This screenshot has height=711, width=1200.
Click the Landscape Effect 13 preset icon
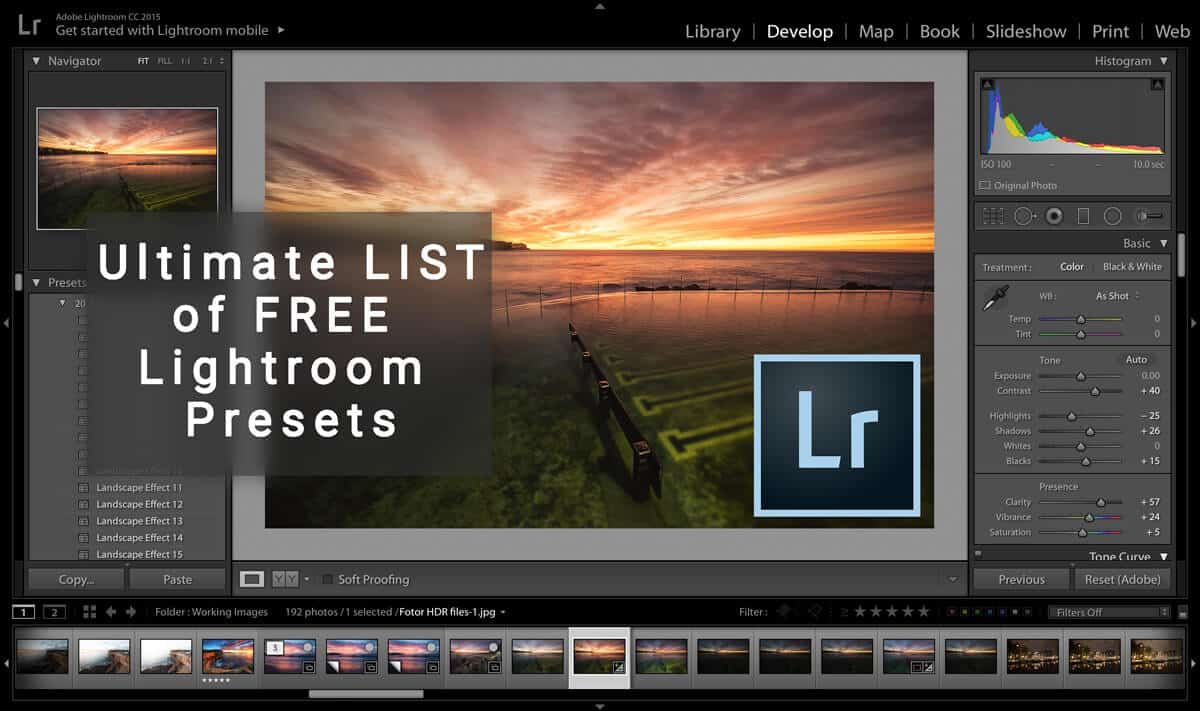point(83,521)
